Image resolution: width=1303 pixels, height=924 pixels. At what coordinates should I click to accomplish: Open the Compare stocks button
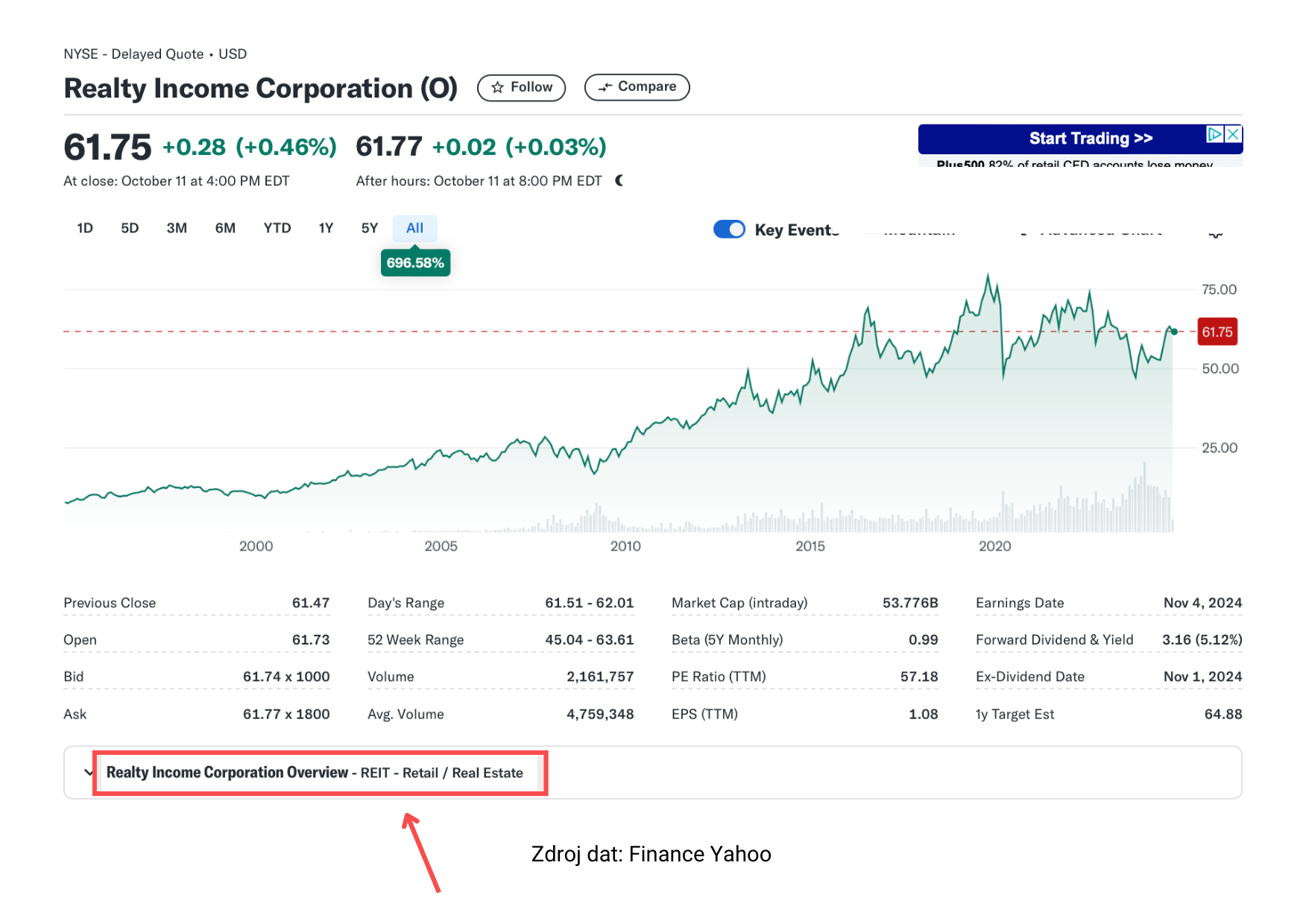pyautogui.click(x=637, y=87)
